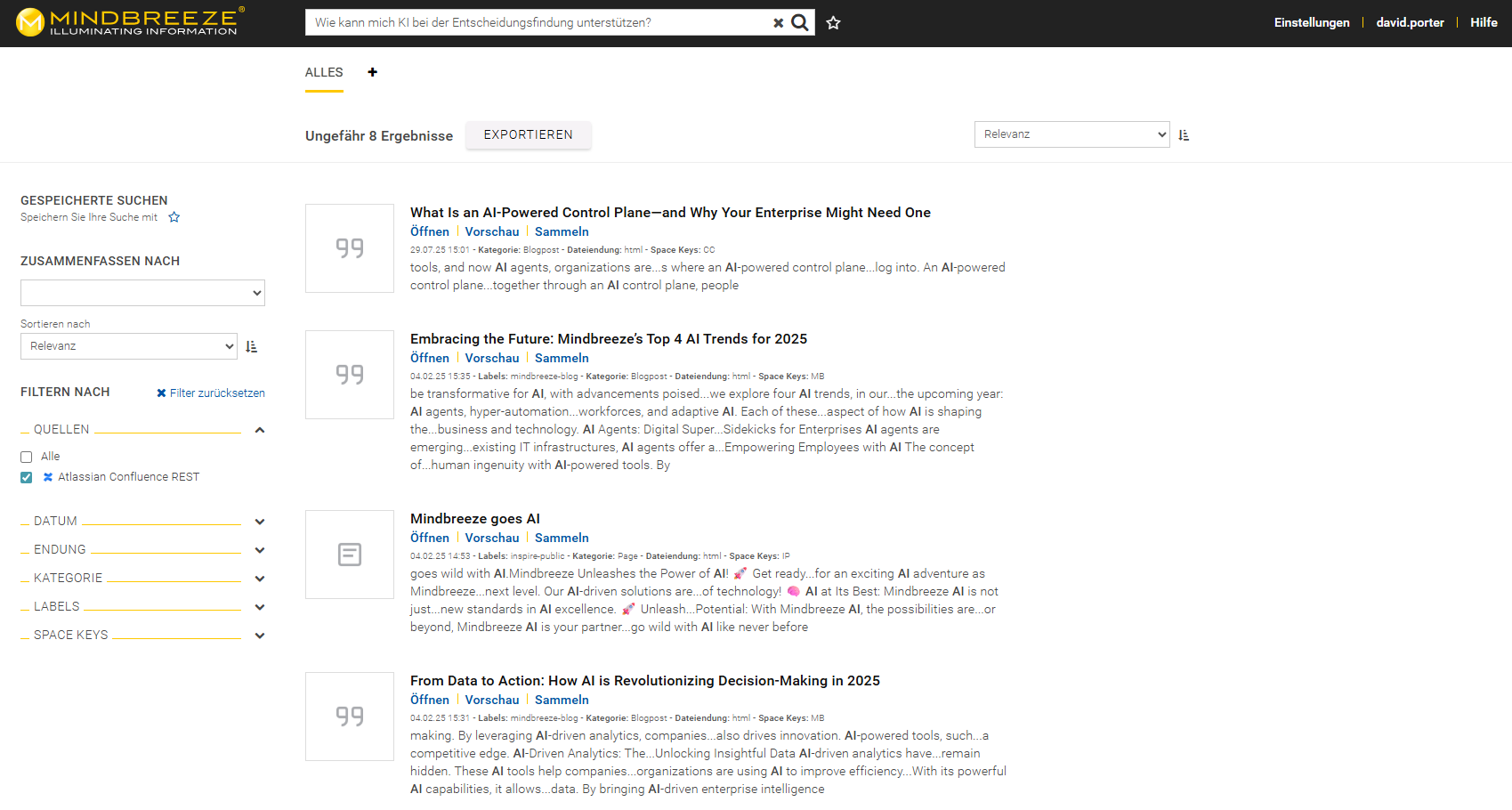Open Einstellungen in the top menu
The width and height of the screenshot is (1512, 810).
click(x=1311, y=23)
